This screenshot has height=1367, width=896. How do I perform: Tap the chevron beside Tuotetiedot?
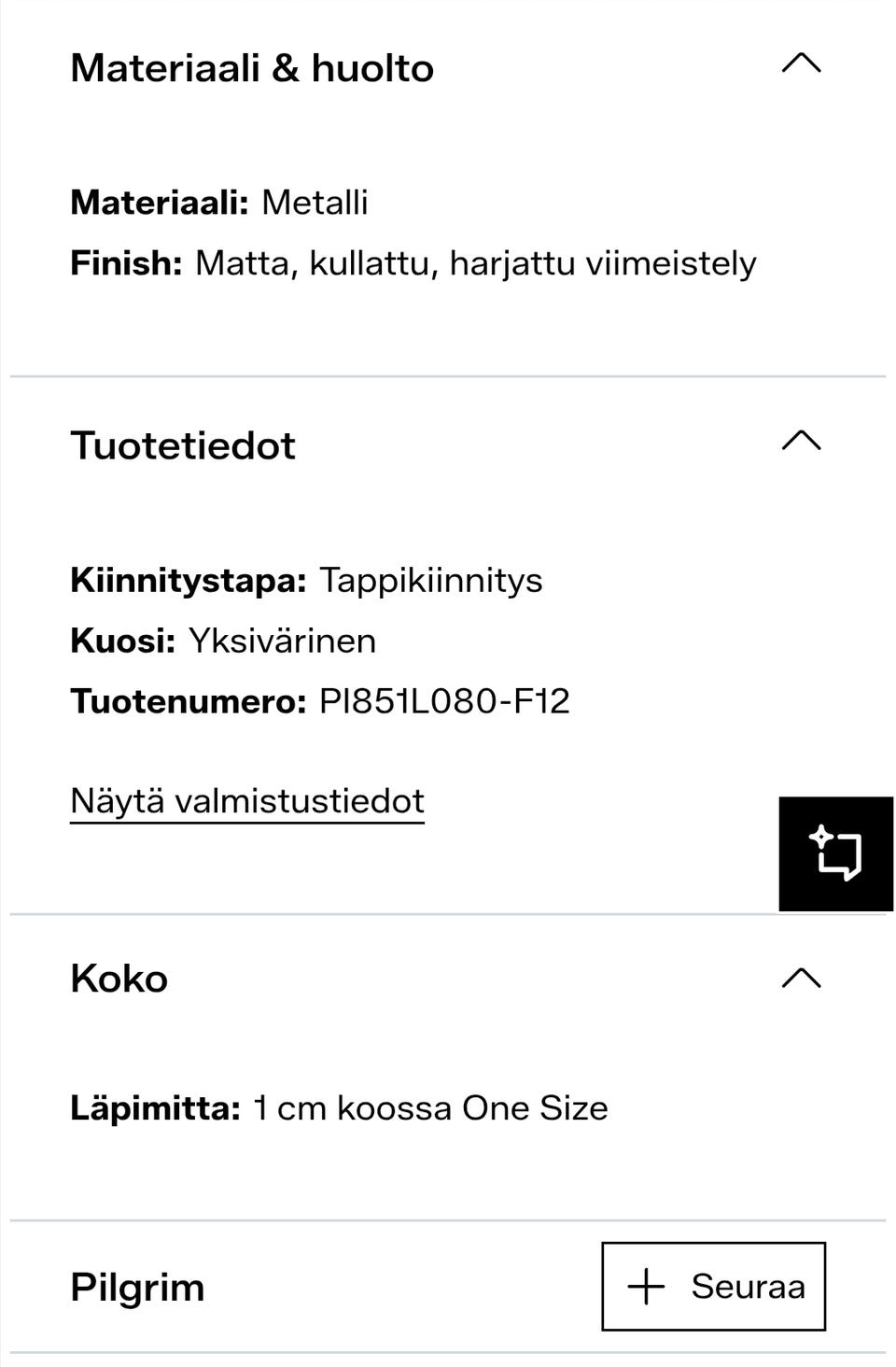(801, 444)
